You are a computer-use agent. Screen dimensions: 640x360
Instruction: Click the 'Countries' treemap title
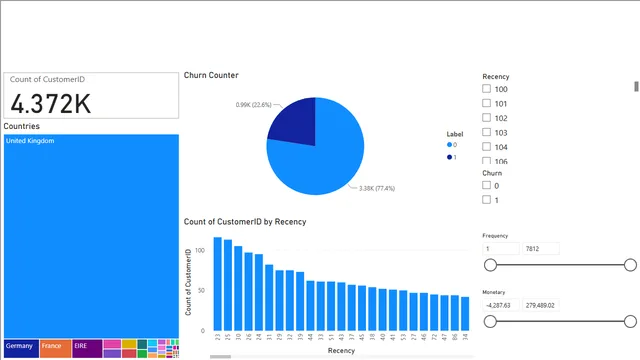click(22, 126)
